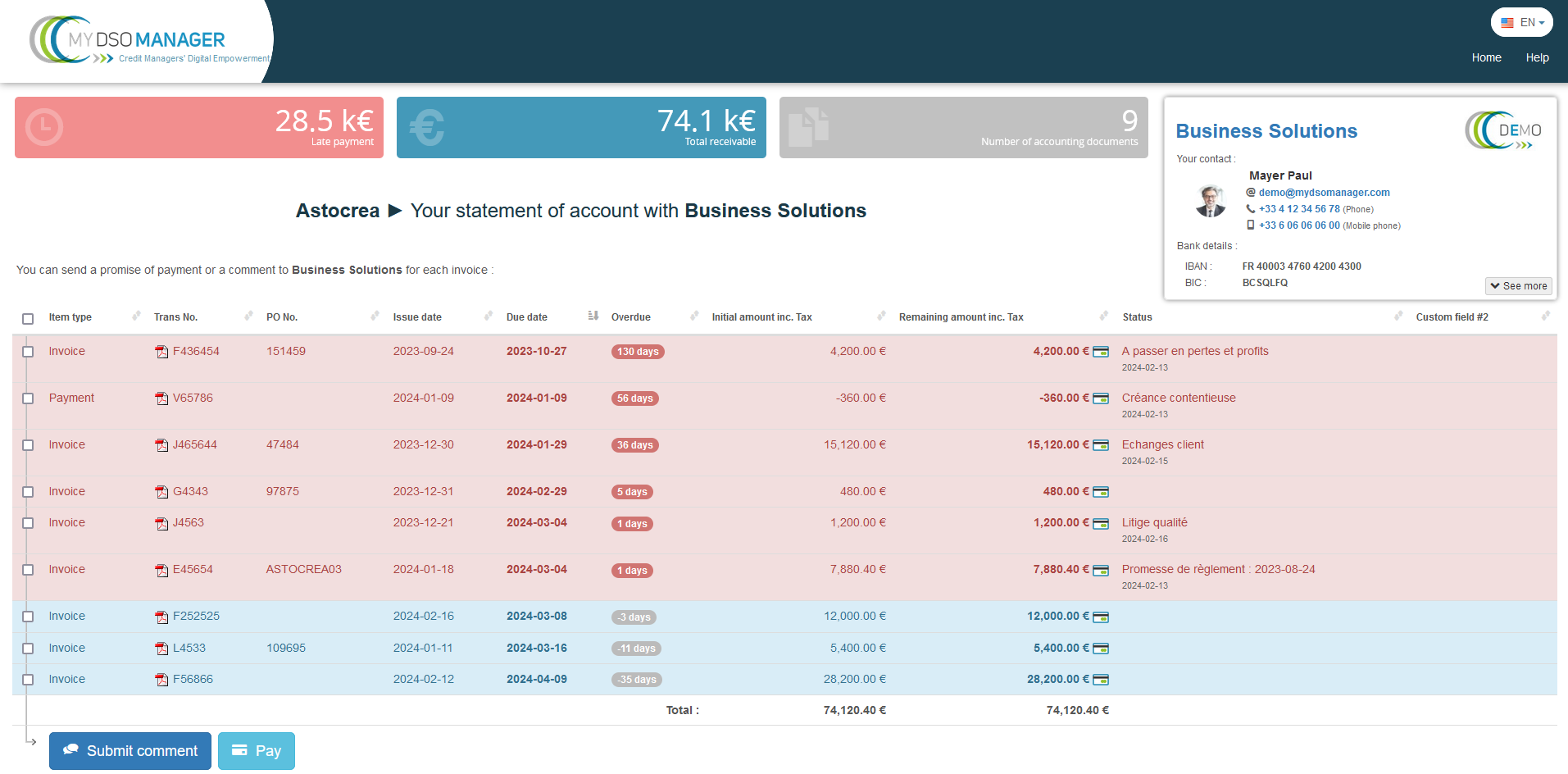Open Help in top navigation
The width and height of the screenshot is (1568, 774).
1537,57
